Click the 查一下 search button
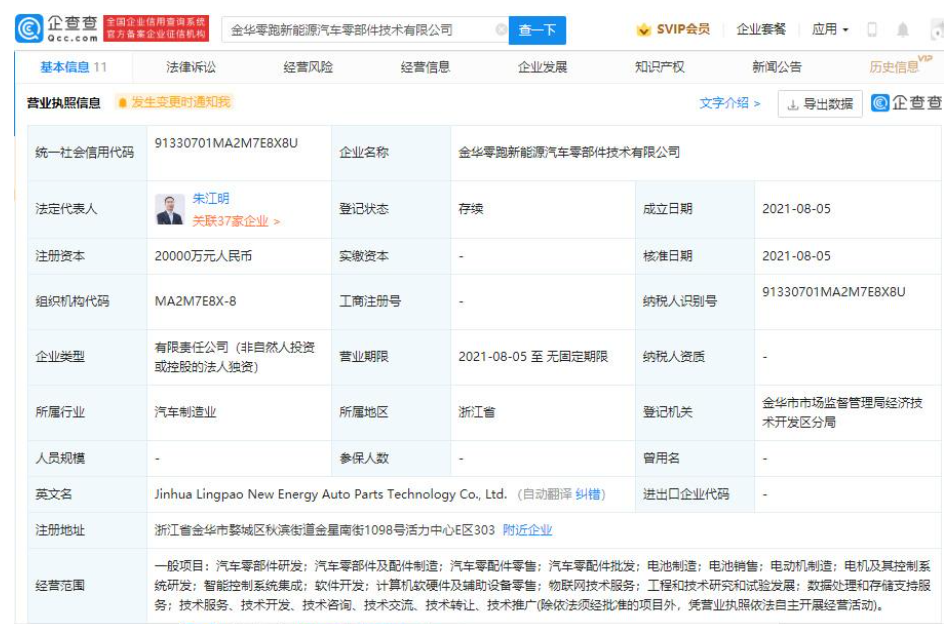Viewport: 952px width, 624px height. (537, 30)
